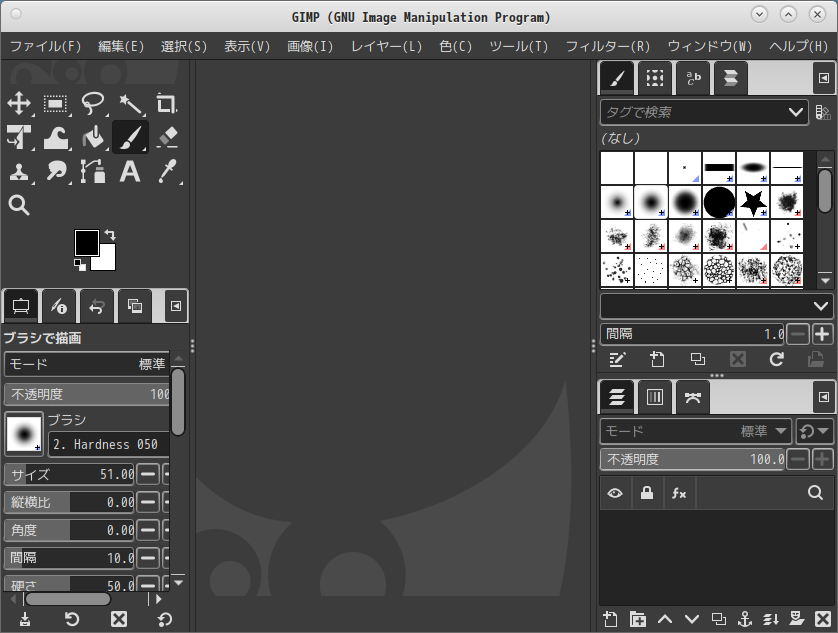Image resolution: width=838 pixels, height=633 pixels.
Task: Open the ウィンドウ(W) menu
Action: pos(710,47)
